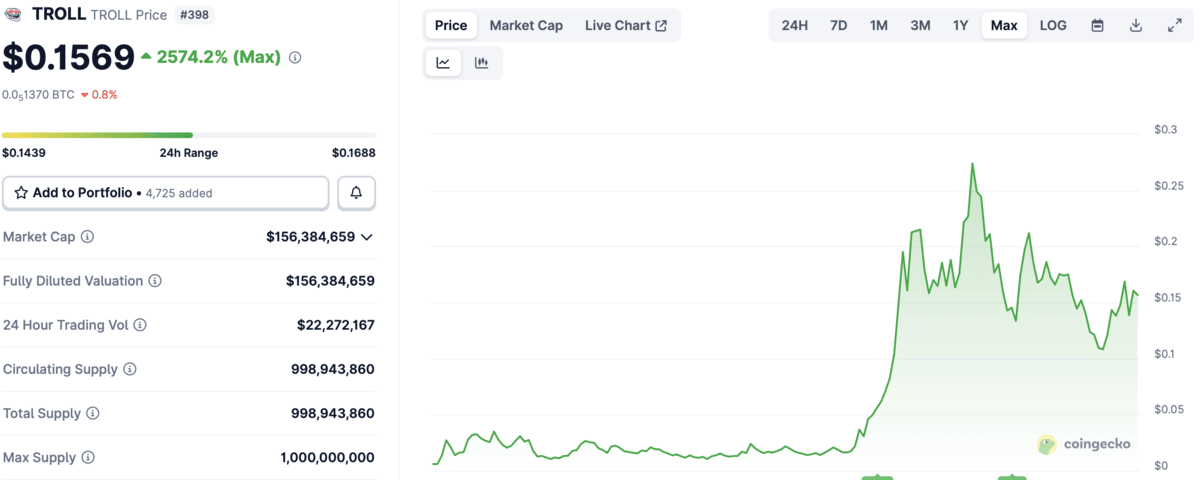This screenshot has height=480, width=1200.
Task: Select the line chart view icon
Action: [x=443, y=63]
